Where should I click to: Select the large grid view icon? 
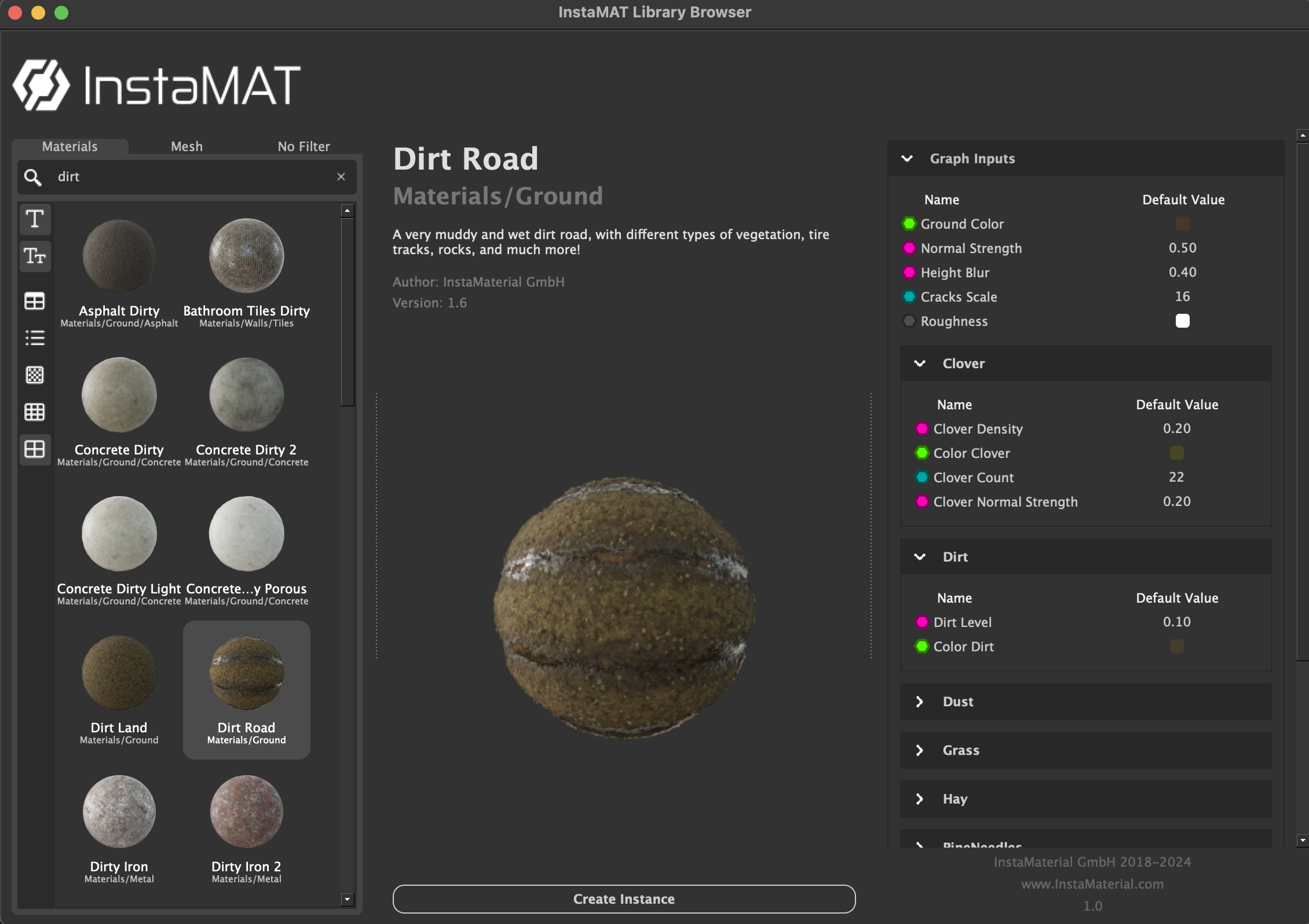point(35,449)
